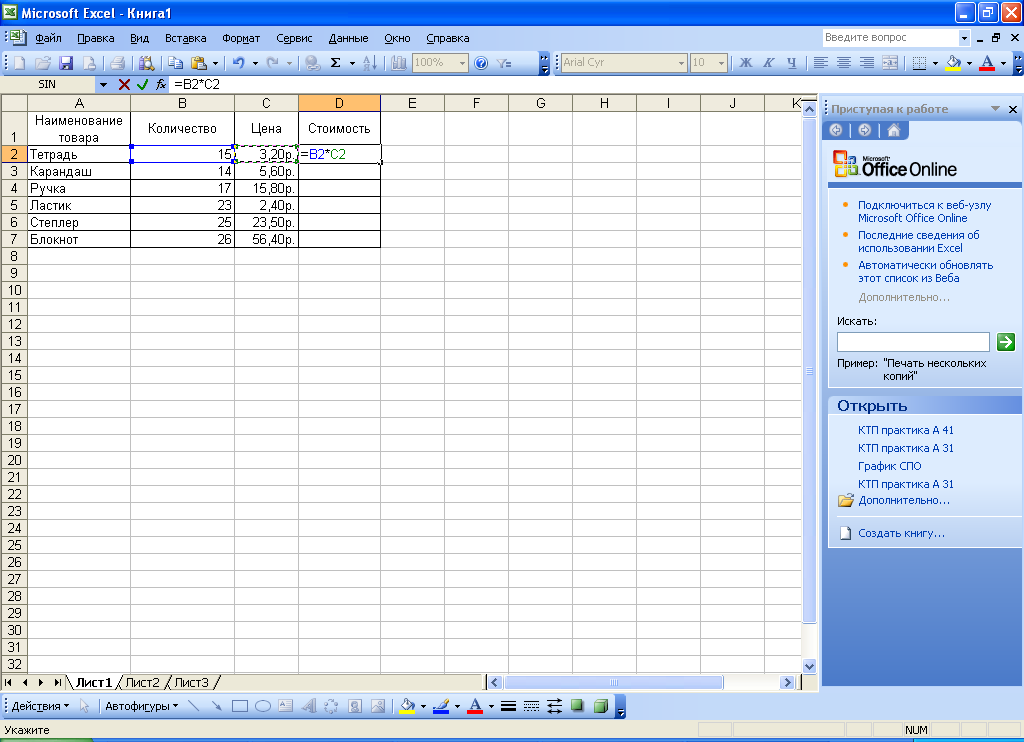1024x742 pixels.
Task: Click the line color brush in drawing toolbar
Action: pyautogui.click(x=441, y=706)
